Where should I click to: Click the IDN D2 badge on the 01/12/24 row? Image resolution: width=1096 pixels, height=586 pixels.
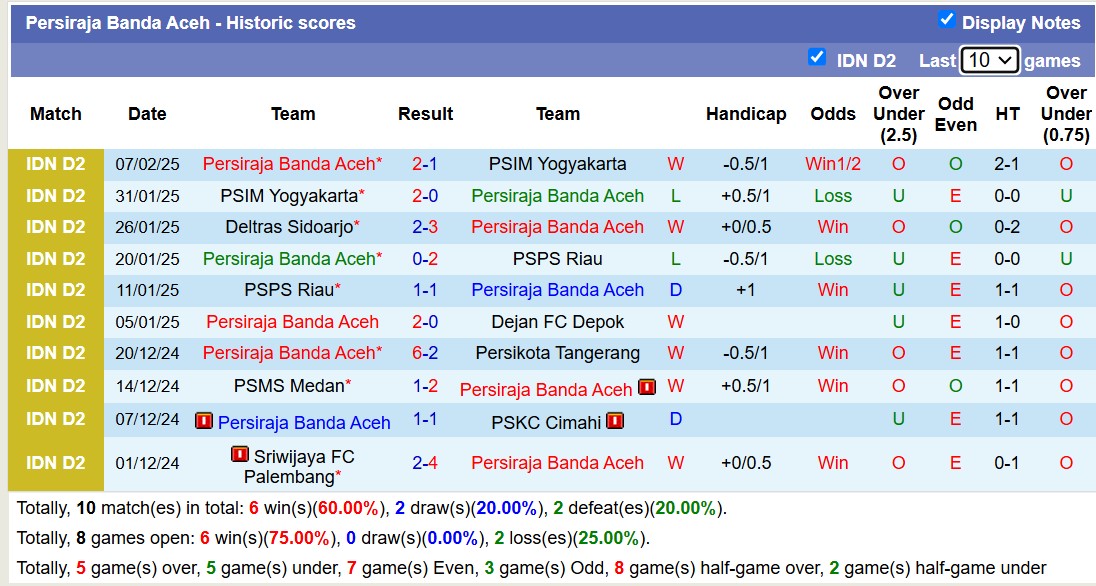[x=56, y=463]
